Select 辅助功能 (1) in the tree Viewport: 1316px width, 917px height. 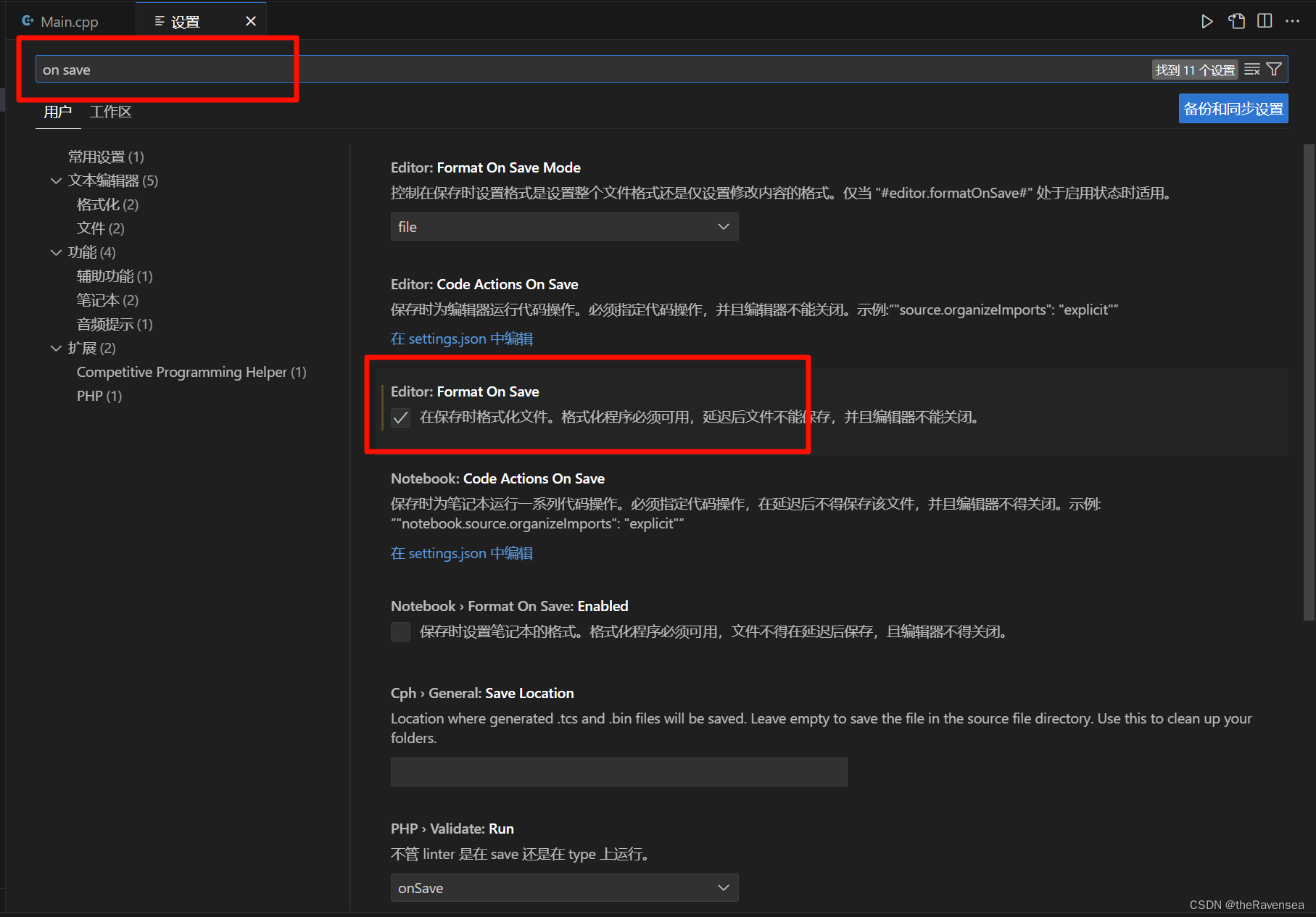click(x=115, y=276)
